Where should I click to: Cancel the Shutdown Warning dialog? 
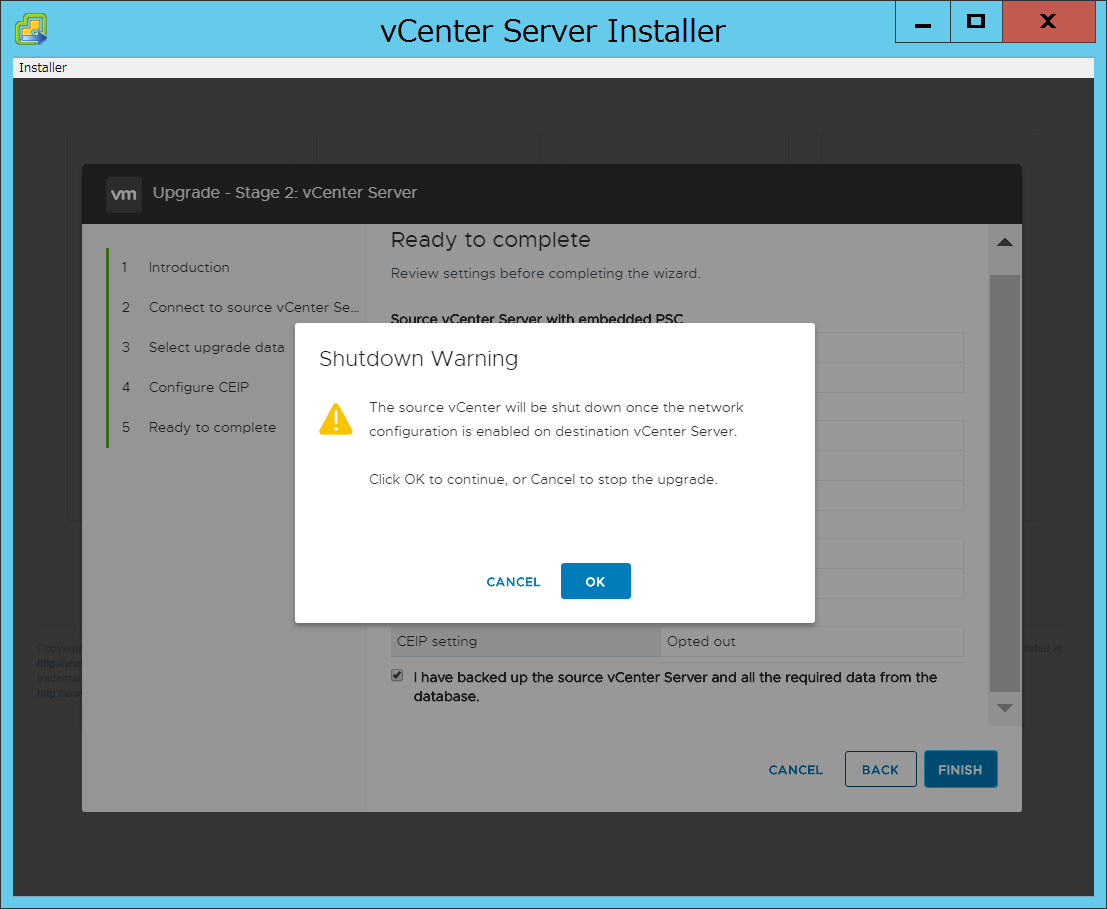pos(513,582)
